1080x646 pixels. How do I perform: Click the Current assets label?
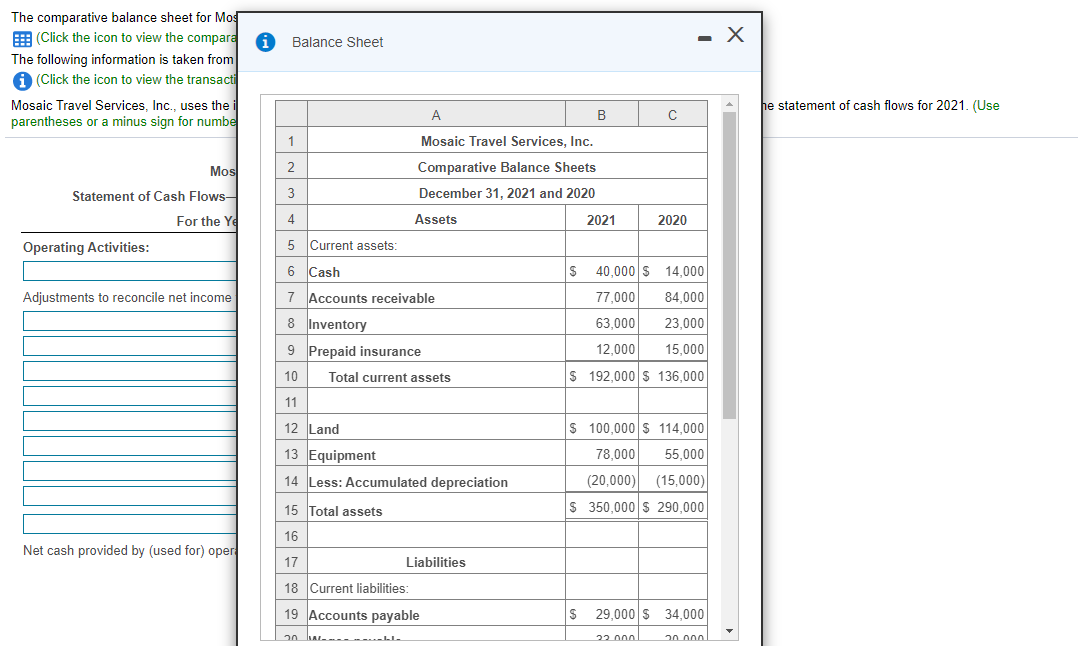(353, 245)
